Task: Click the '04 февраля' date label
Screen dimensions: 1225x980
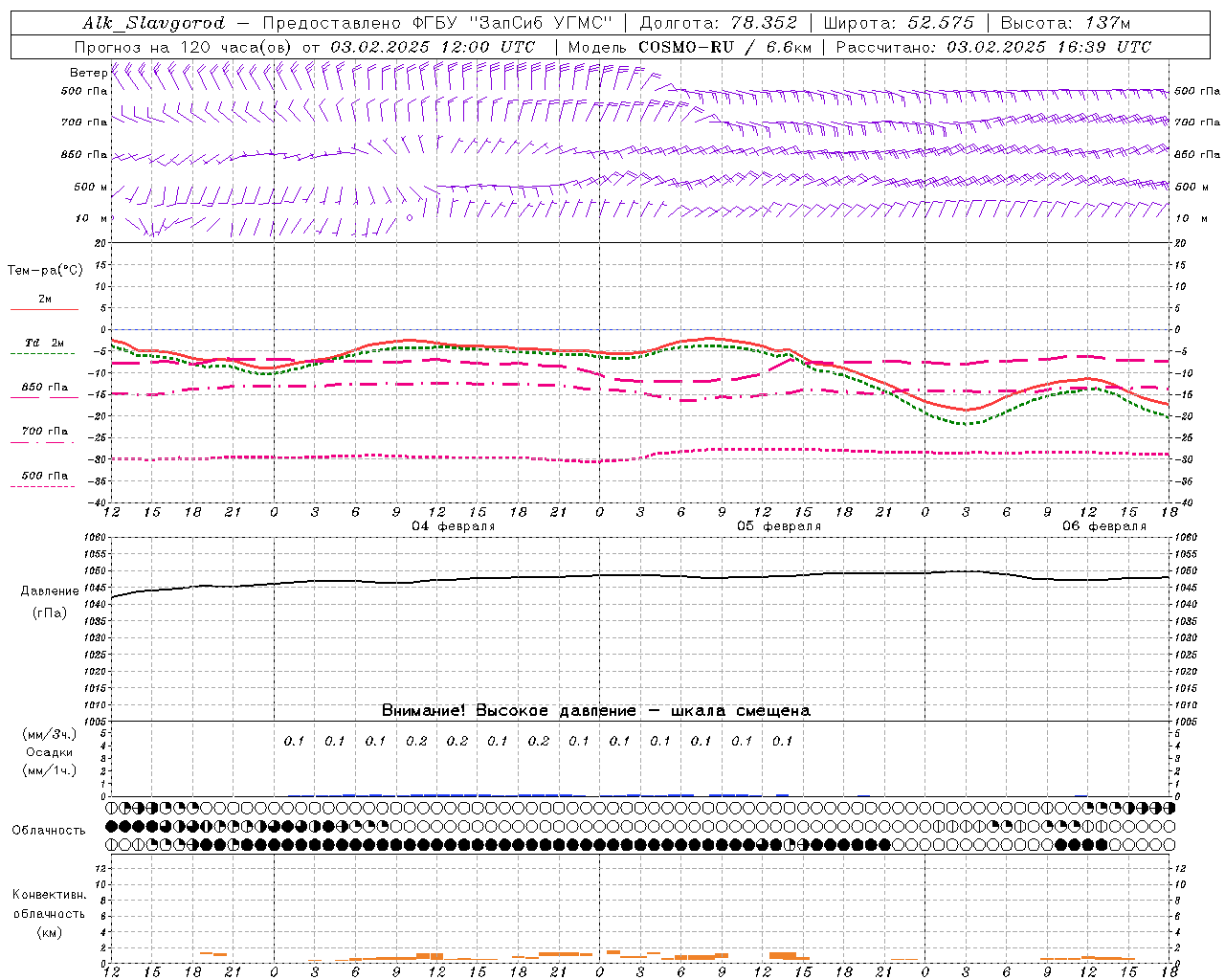Action: coord(454,526)
